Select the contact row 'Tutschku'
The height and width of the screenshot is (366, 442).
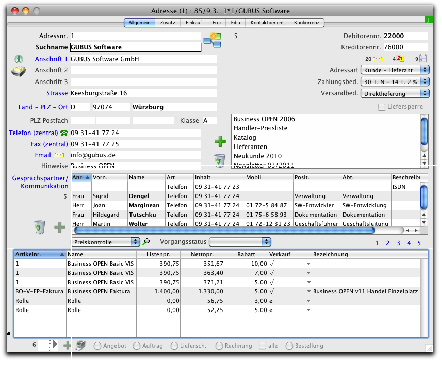pyautogui.click(x=246, y=215)
